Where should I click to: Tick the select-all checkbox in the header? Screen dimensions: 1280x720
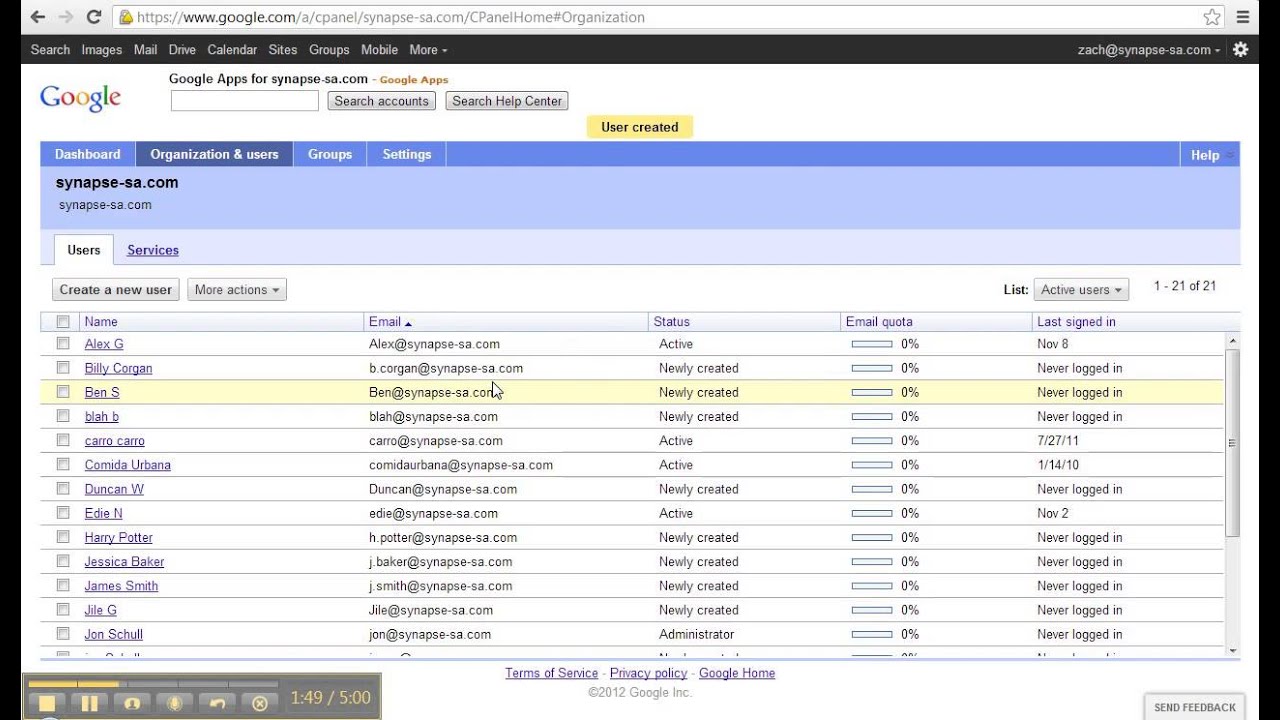click(63, 322)
